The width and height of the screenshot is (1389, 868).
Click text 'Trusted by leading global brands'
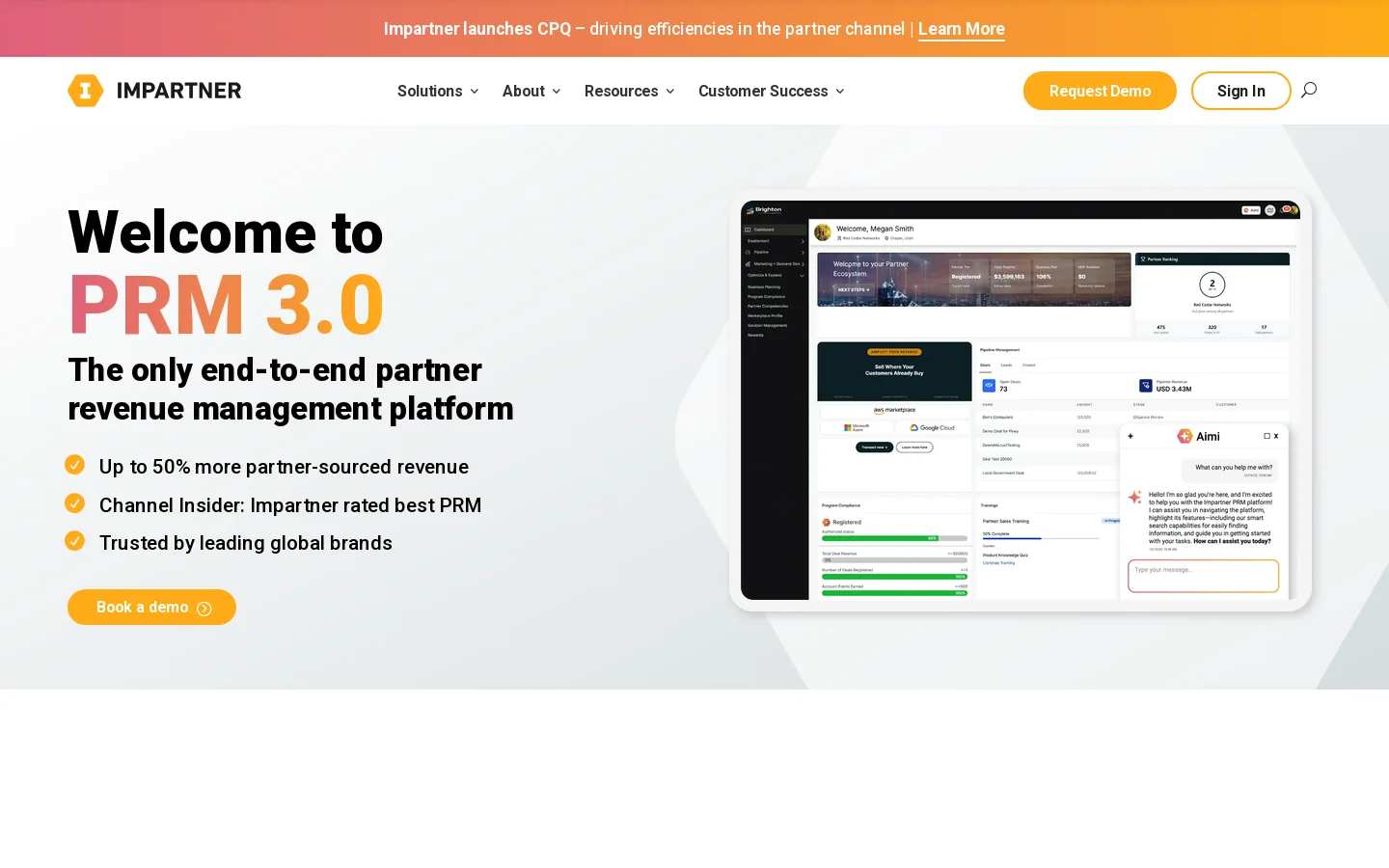[x=246, y=543]
